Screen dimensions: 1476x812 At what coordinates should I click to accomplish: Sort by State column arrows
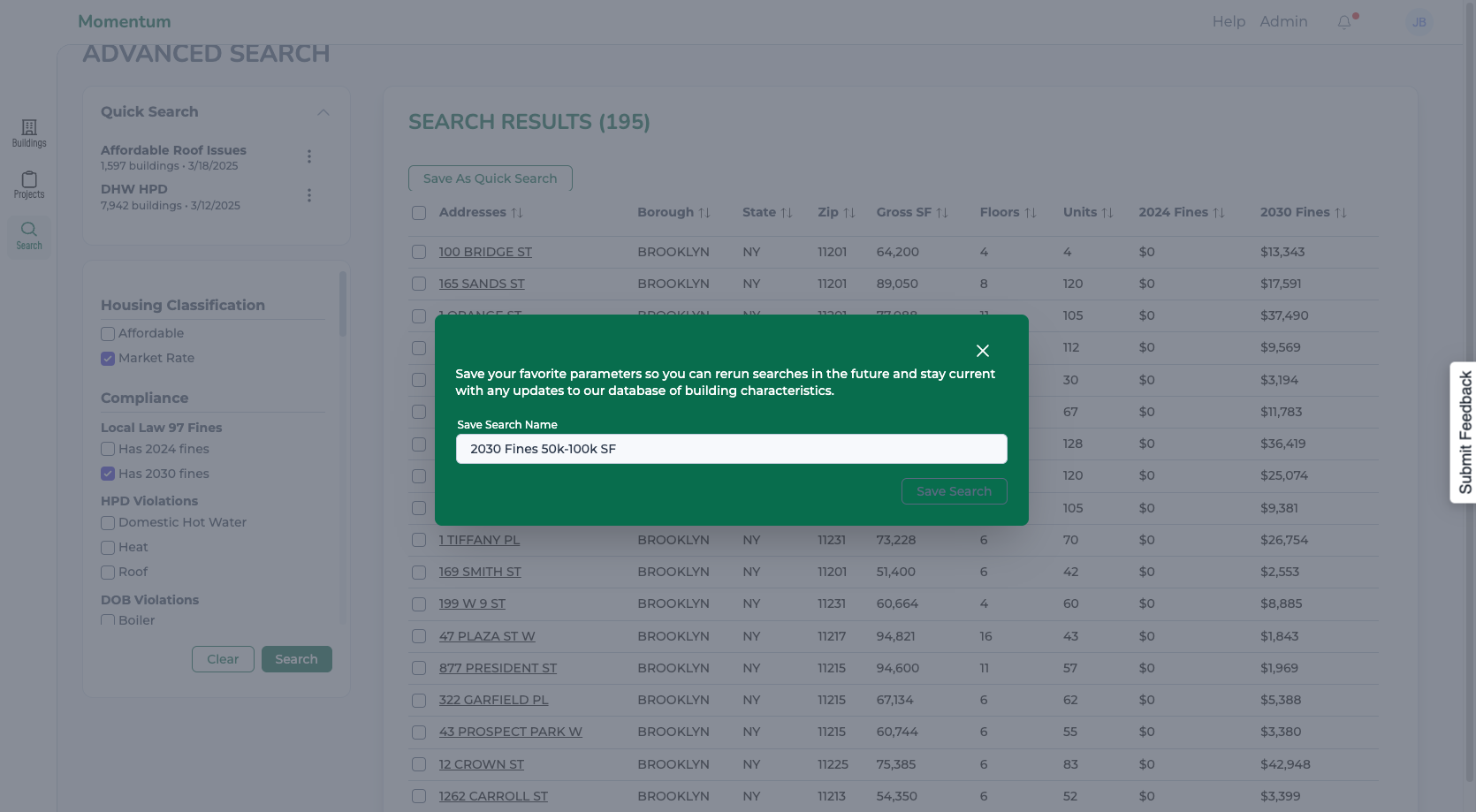coord(787,213)
